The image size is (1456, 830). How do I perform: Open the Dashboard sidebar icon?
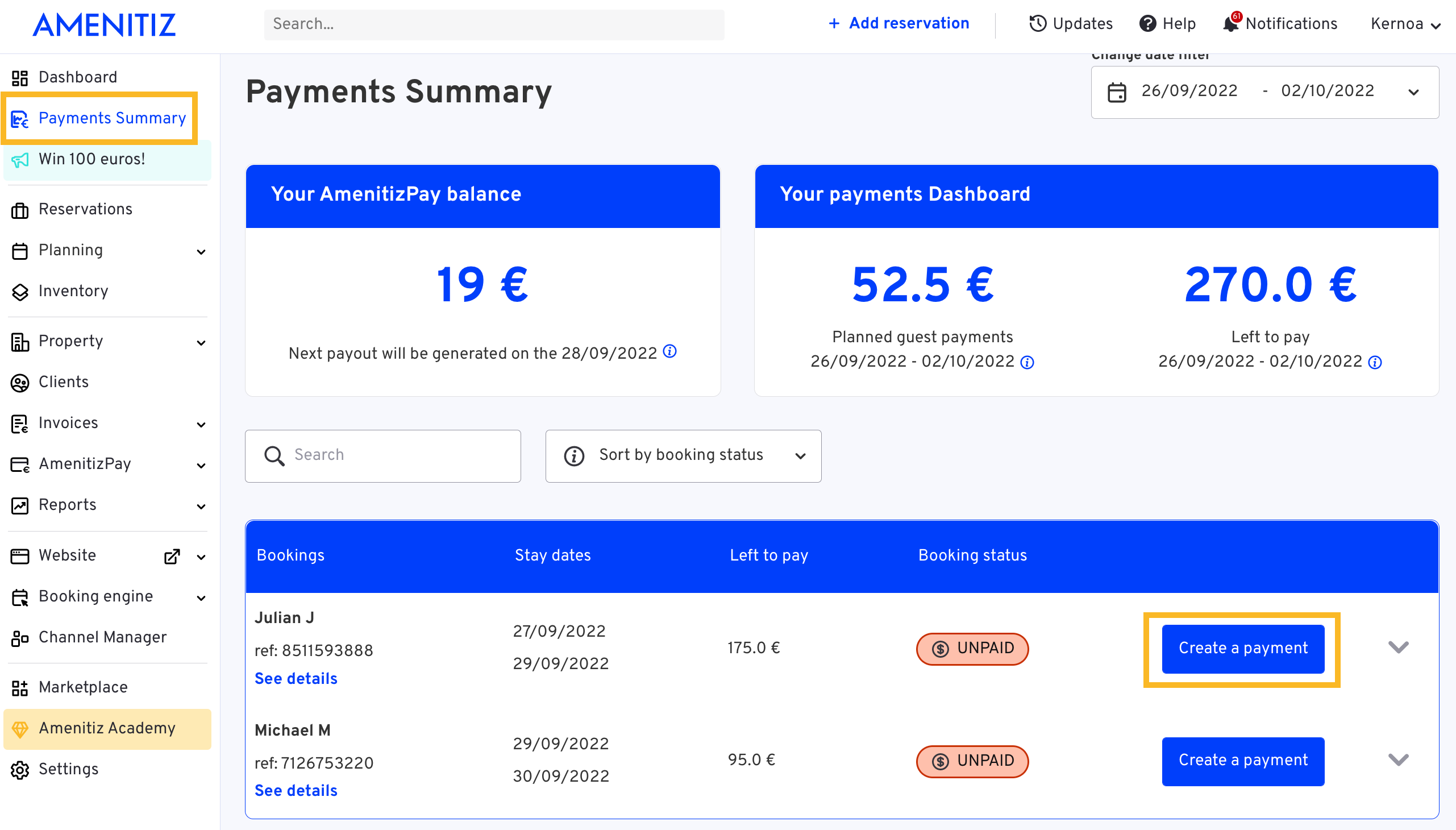point(20,78)
